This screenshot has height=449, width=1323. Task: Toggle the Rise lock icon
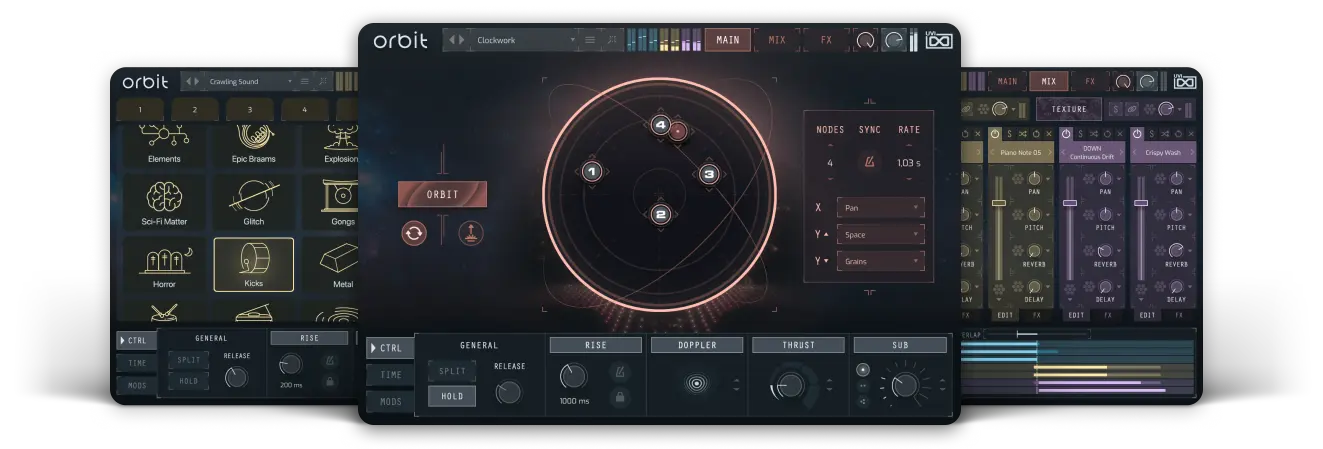point(620,398)
